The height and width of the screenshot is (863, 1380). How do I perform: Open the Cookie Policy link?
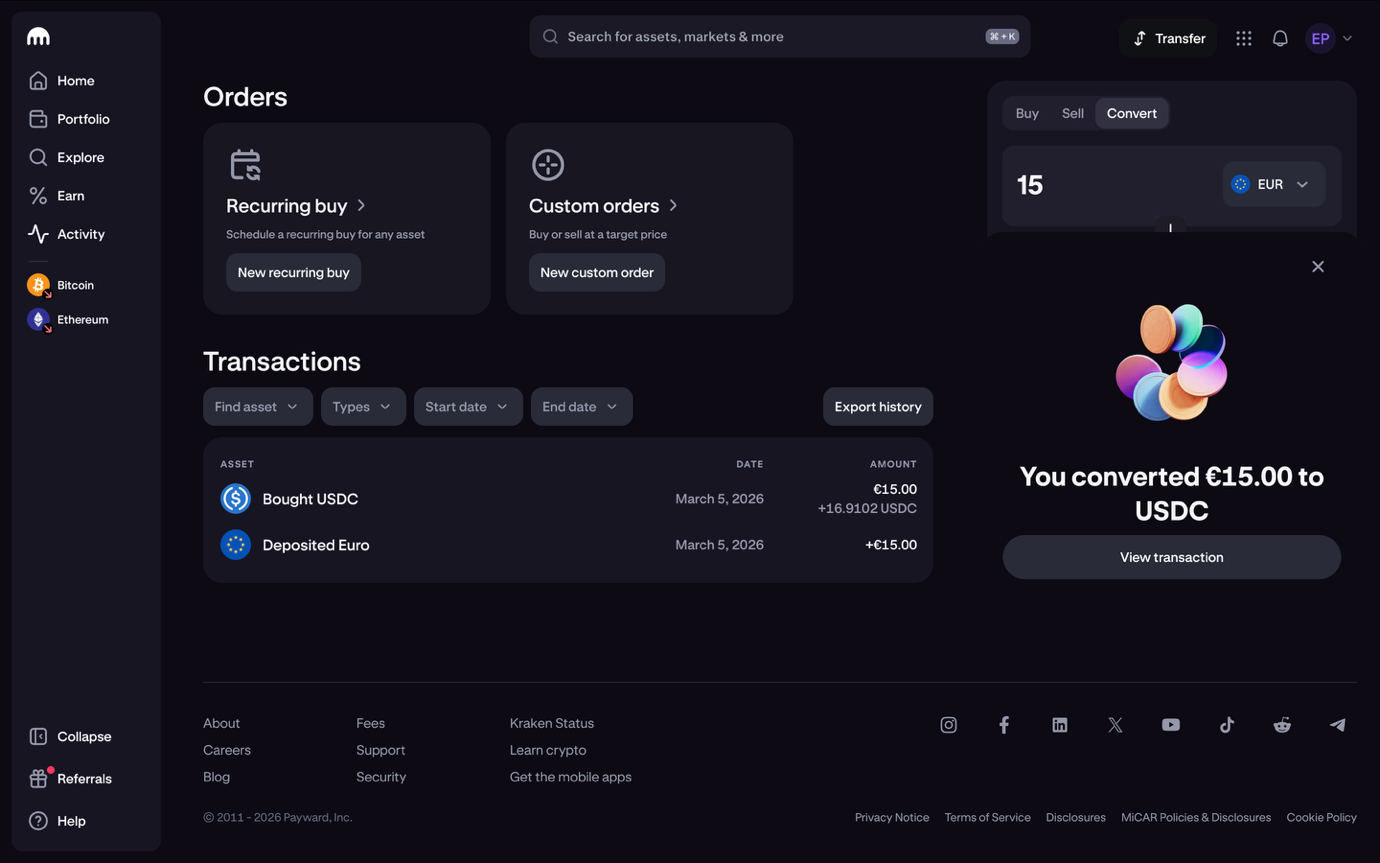1322,817
